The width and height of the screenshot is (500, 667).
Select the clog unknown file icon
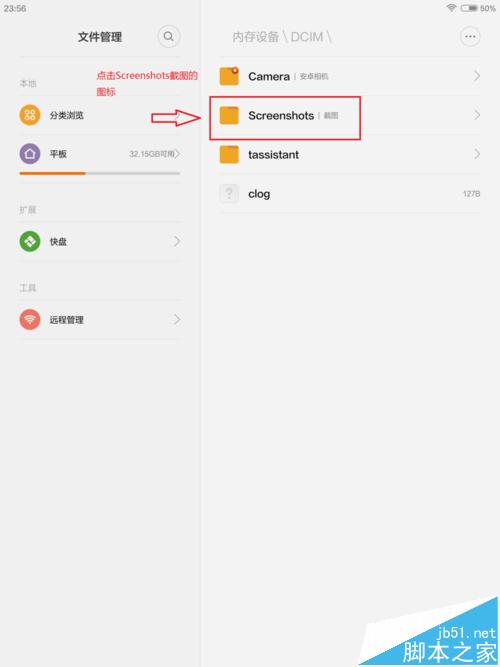pyautogui.click(x=229, y=194)
